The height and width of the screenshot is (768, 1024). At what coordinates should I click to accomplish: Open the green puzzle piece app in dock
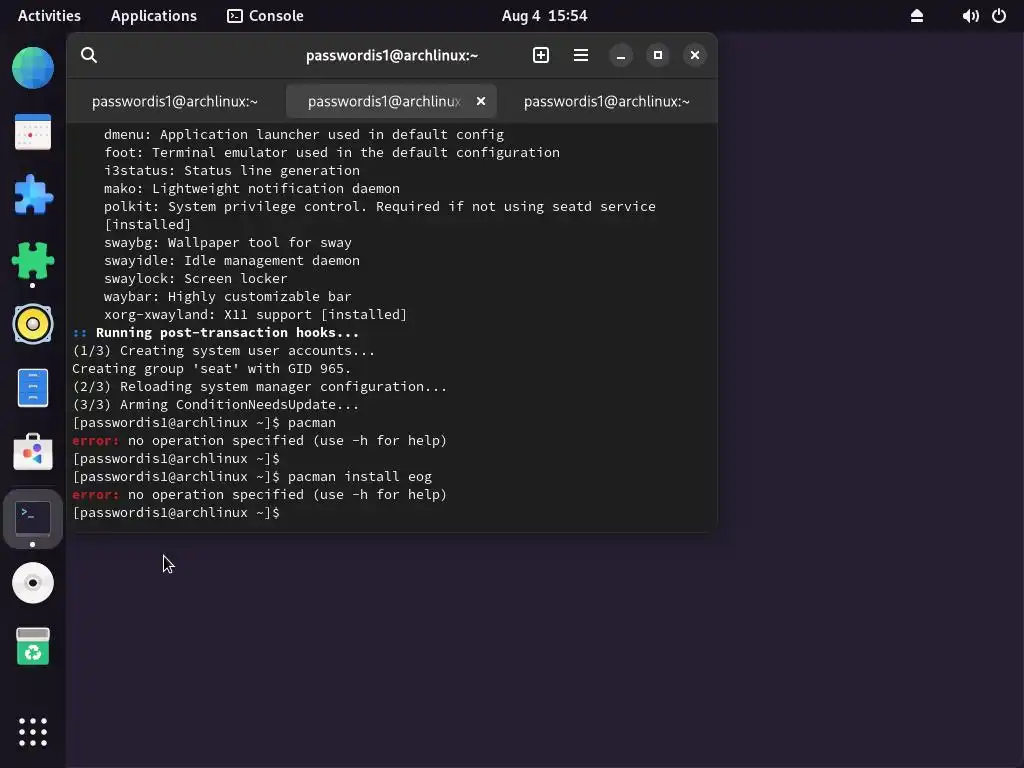click(33, 260)
